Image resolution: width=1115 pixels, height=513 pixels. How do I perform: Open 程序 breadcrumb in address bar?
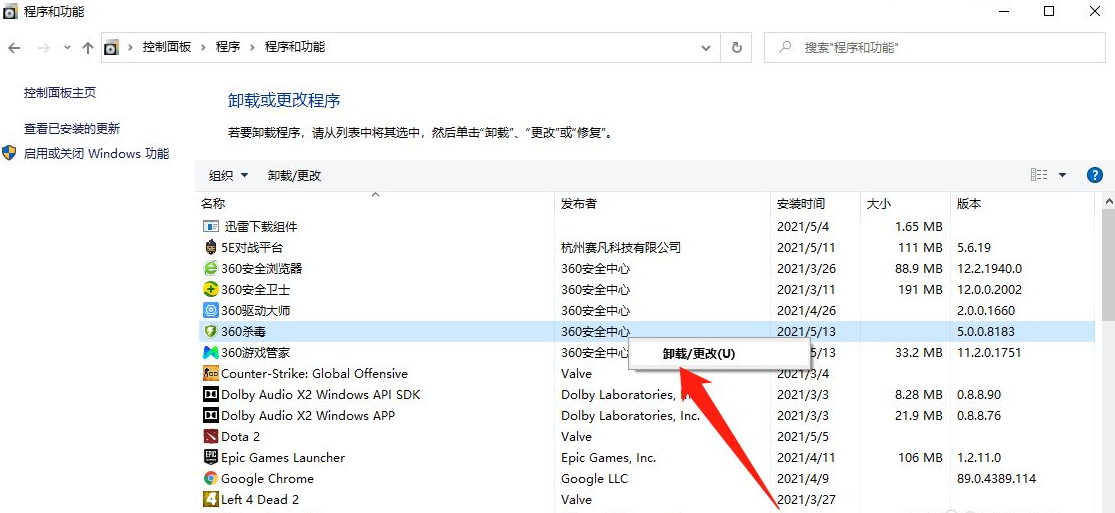click(228, 47)
